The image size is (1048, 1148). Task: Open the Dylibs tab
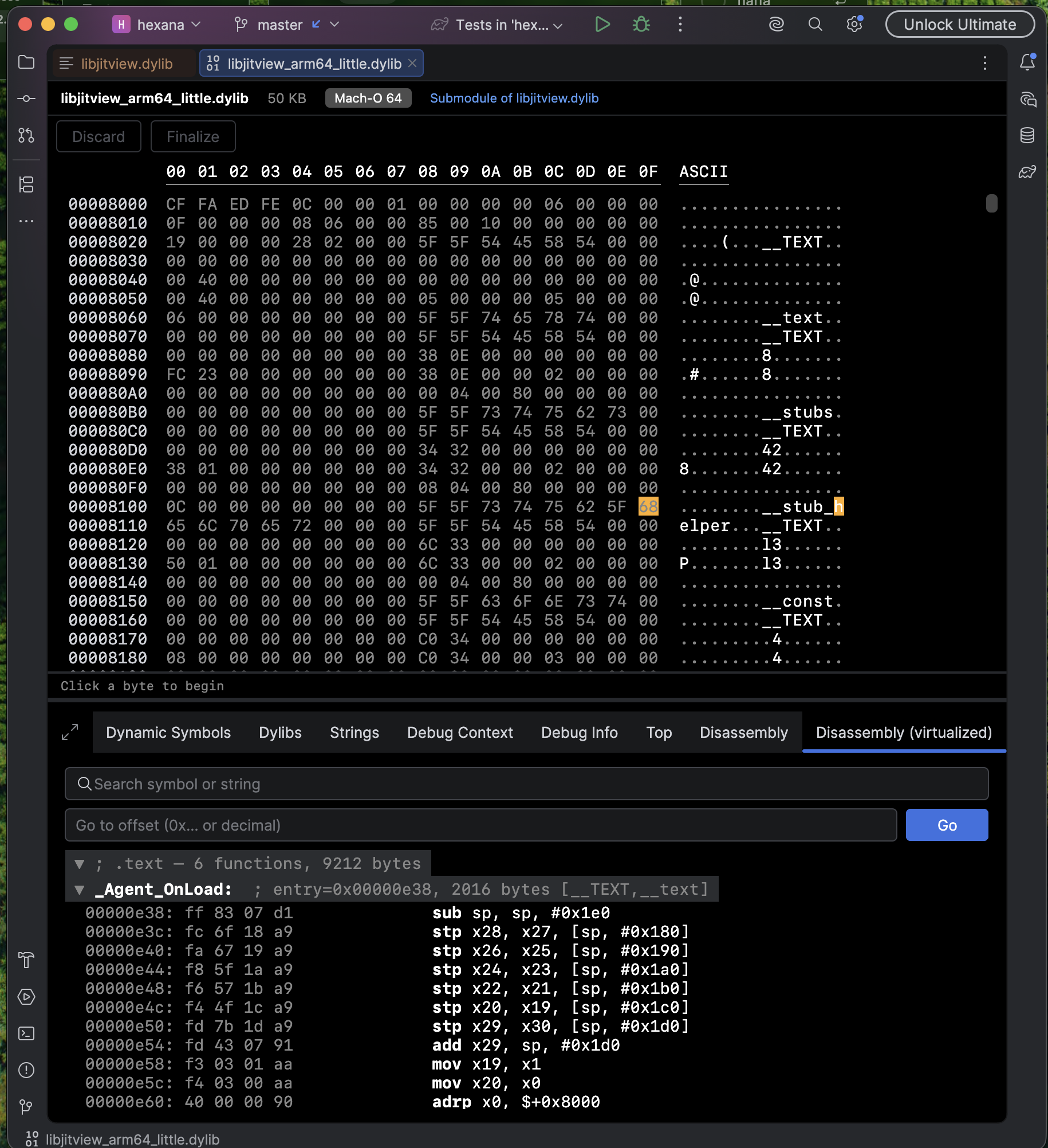(x=280, y=733)
